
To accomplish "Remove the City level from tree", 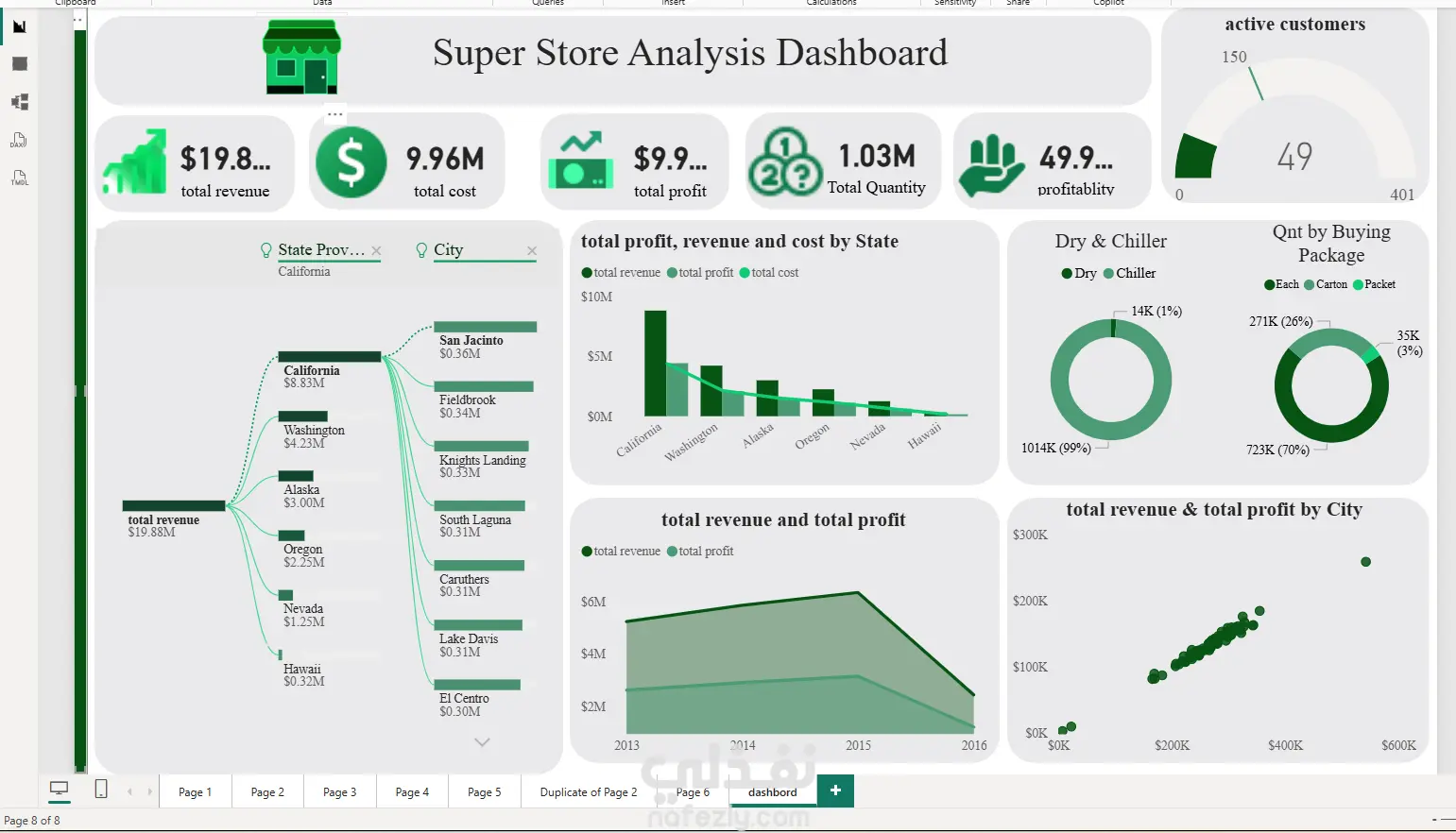I will click(532, 250).
